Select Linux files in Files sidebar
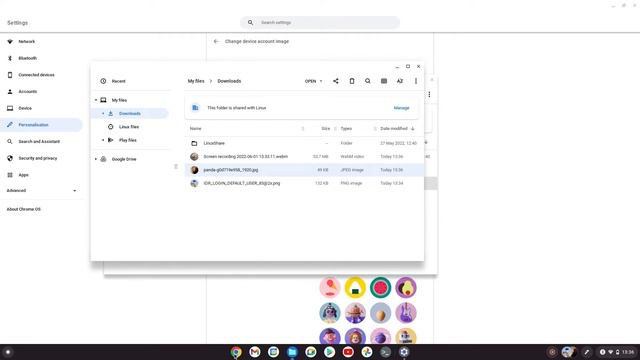 click(129, 127)
